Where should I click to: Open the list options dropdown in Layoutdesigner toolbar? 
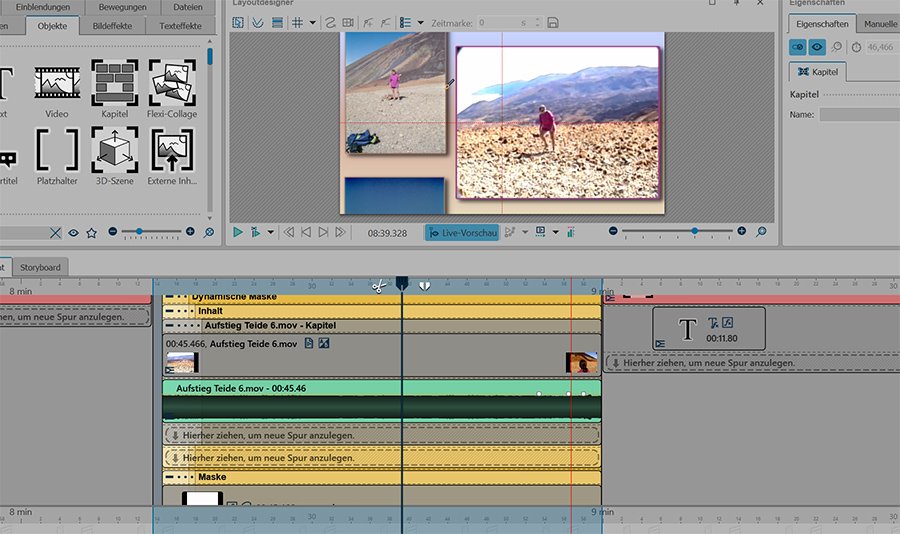[420, 22]
